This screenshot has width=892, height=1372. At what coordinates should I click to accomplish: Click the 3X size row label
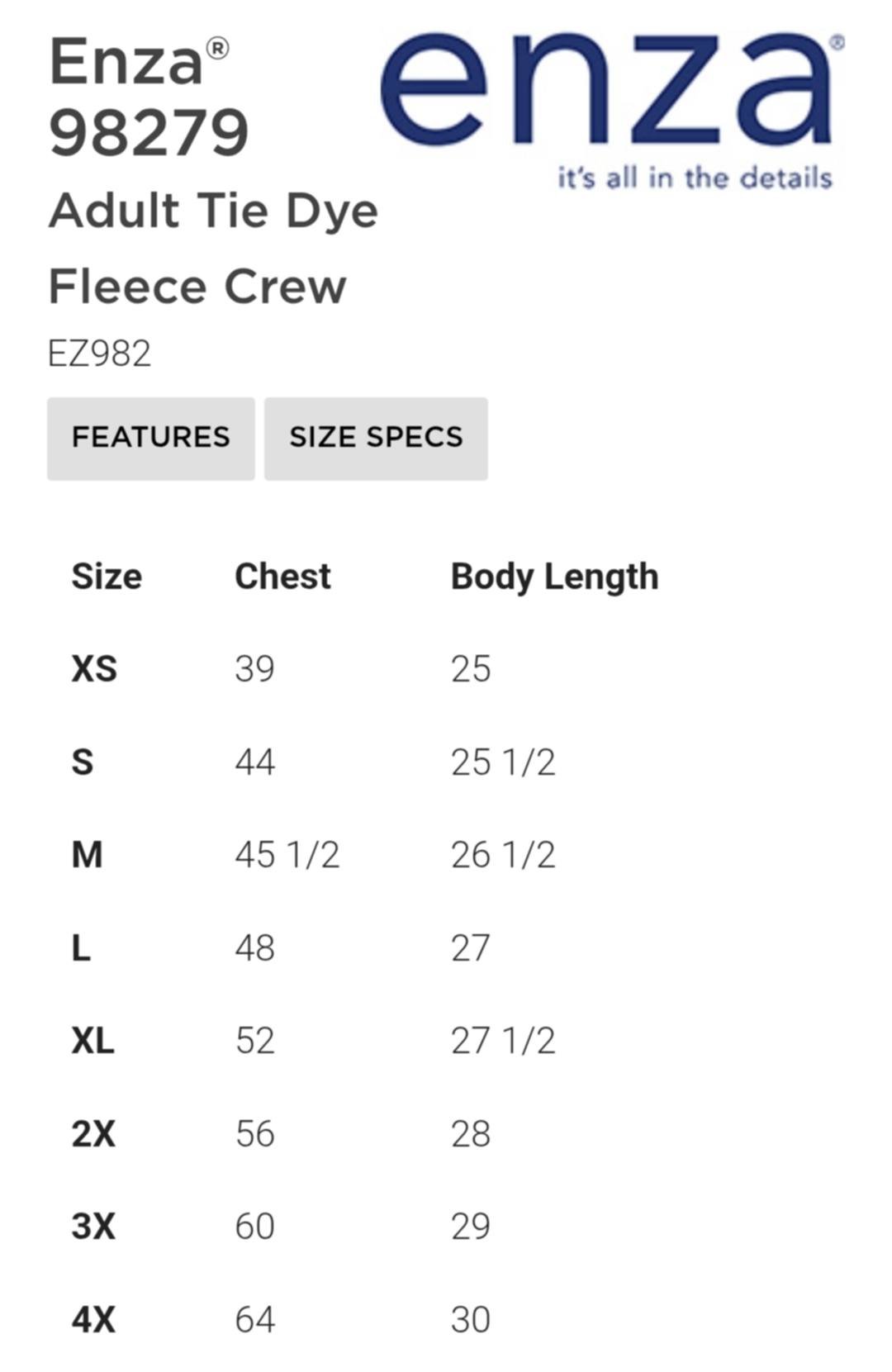93,1227
